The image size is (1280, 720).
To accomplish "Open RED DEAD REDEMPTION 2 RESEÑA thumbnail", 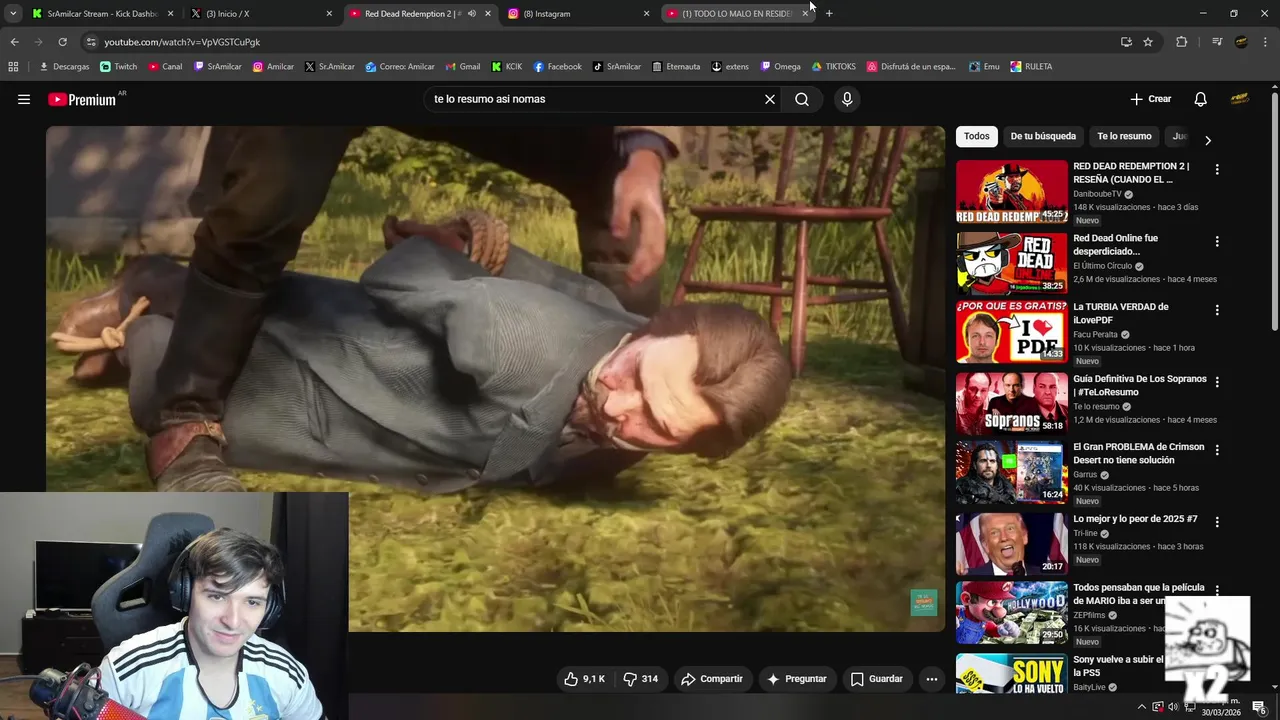I will point(1011,191).
